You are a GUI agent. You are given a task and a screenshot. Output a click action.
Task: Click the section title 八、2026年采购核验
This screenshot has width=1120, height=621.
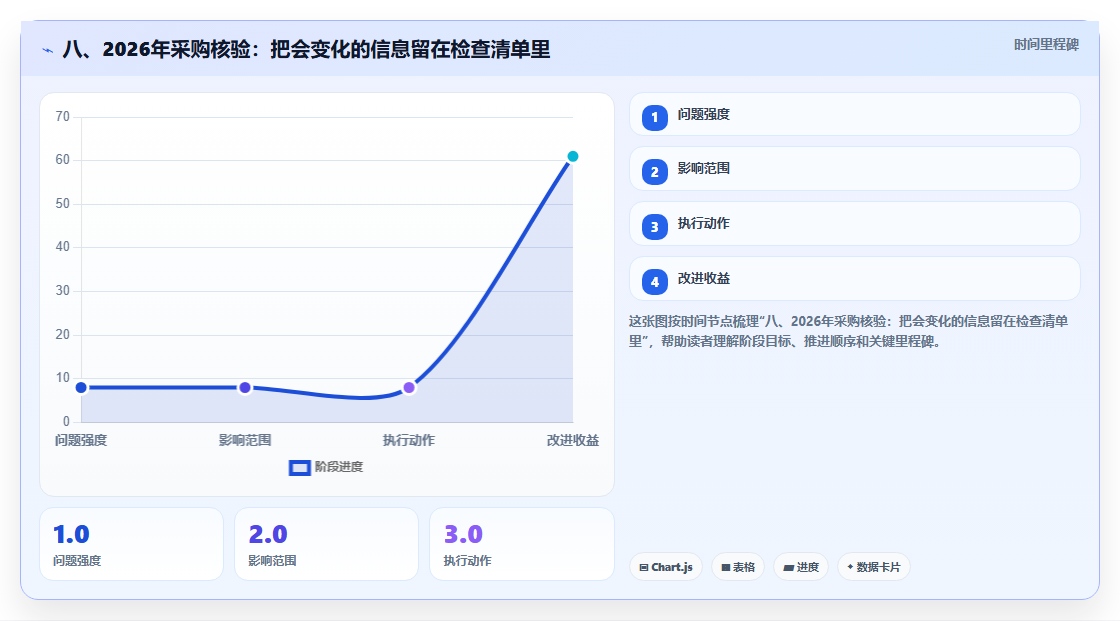[x=306, y=49]
